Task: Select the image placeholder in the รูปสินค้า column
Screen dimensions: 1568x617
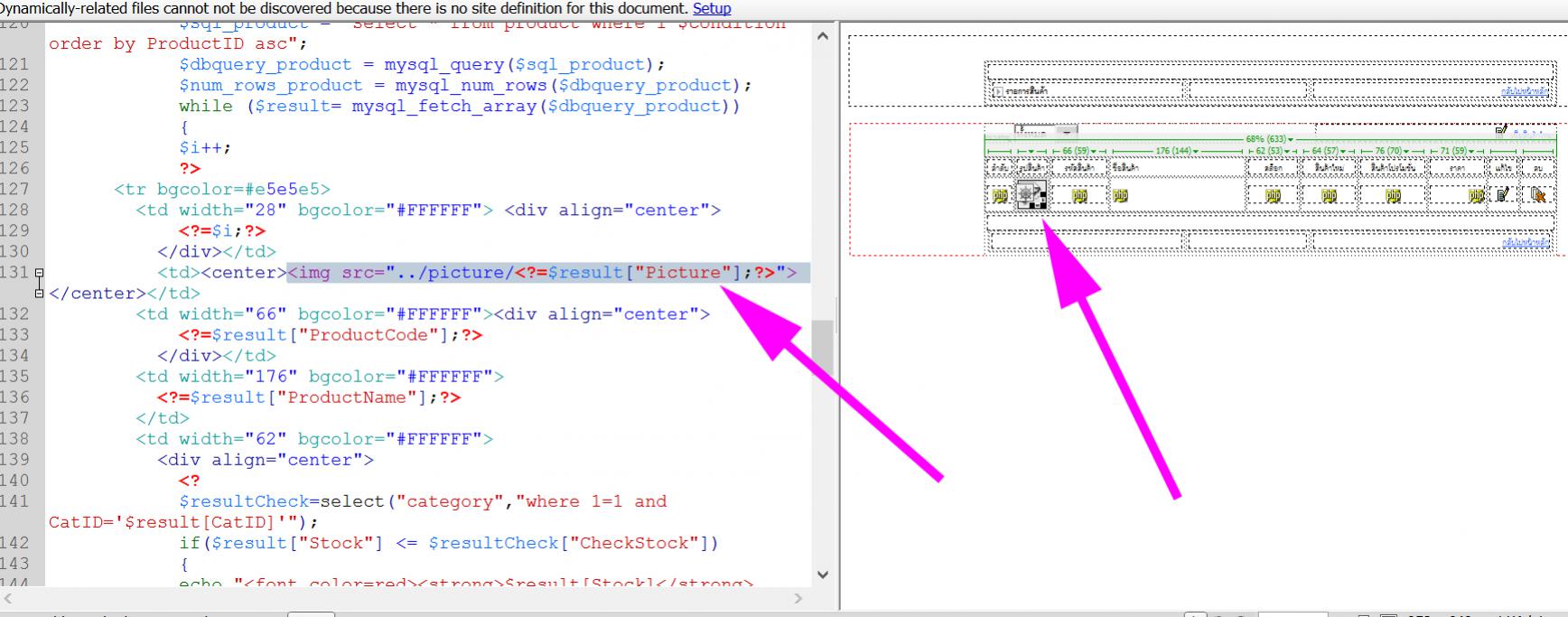Action: [1031, 194]
